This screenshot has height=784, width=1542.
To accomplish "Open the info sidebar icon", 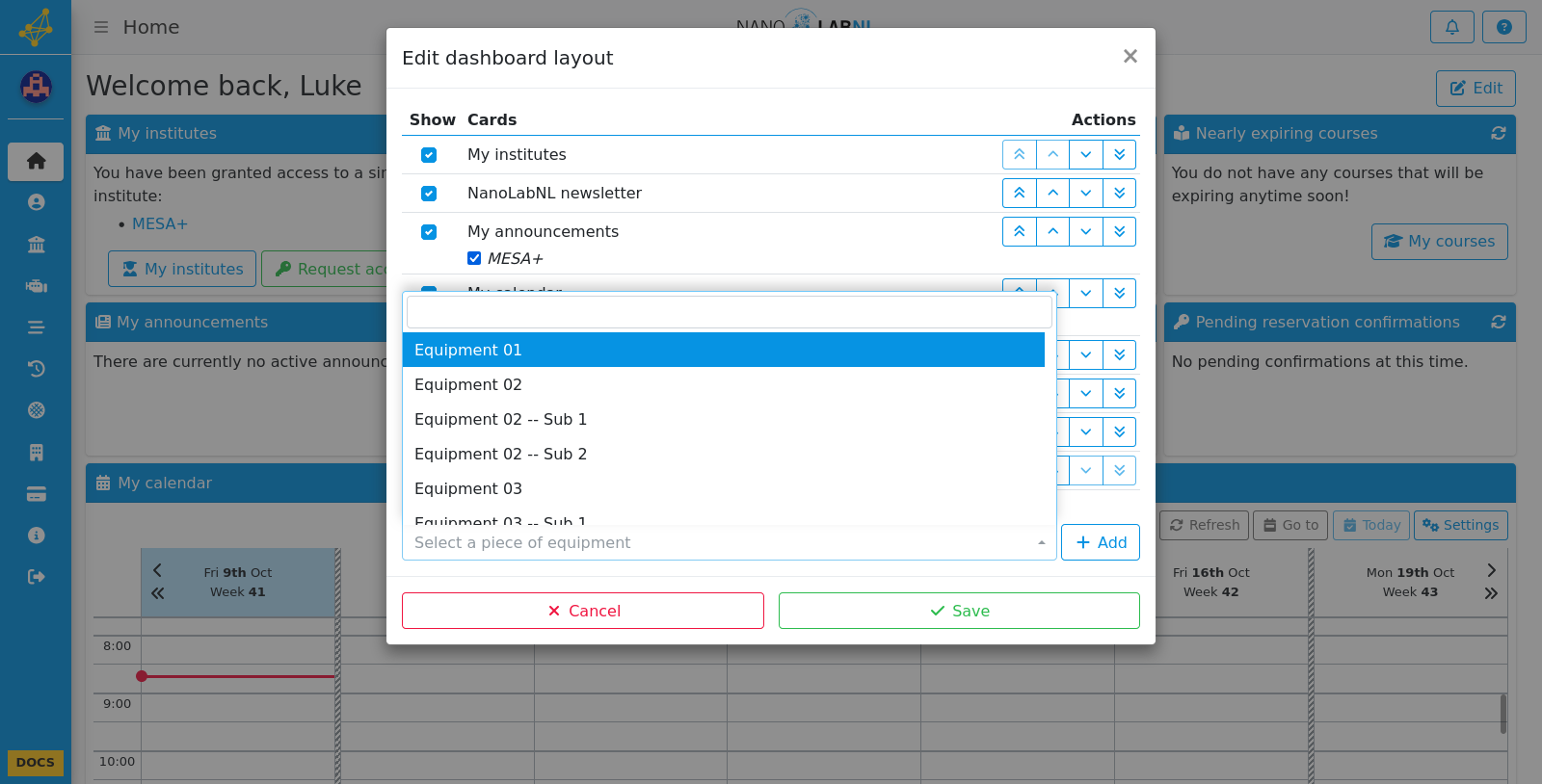I will click(x=36, y=536).
